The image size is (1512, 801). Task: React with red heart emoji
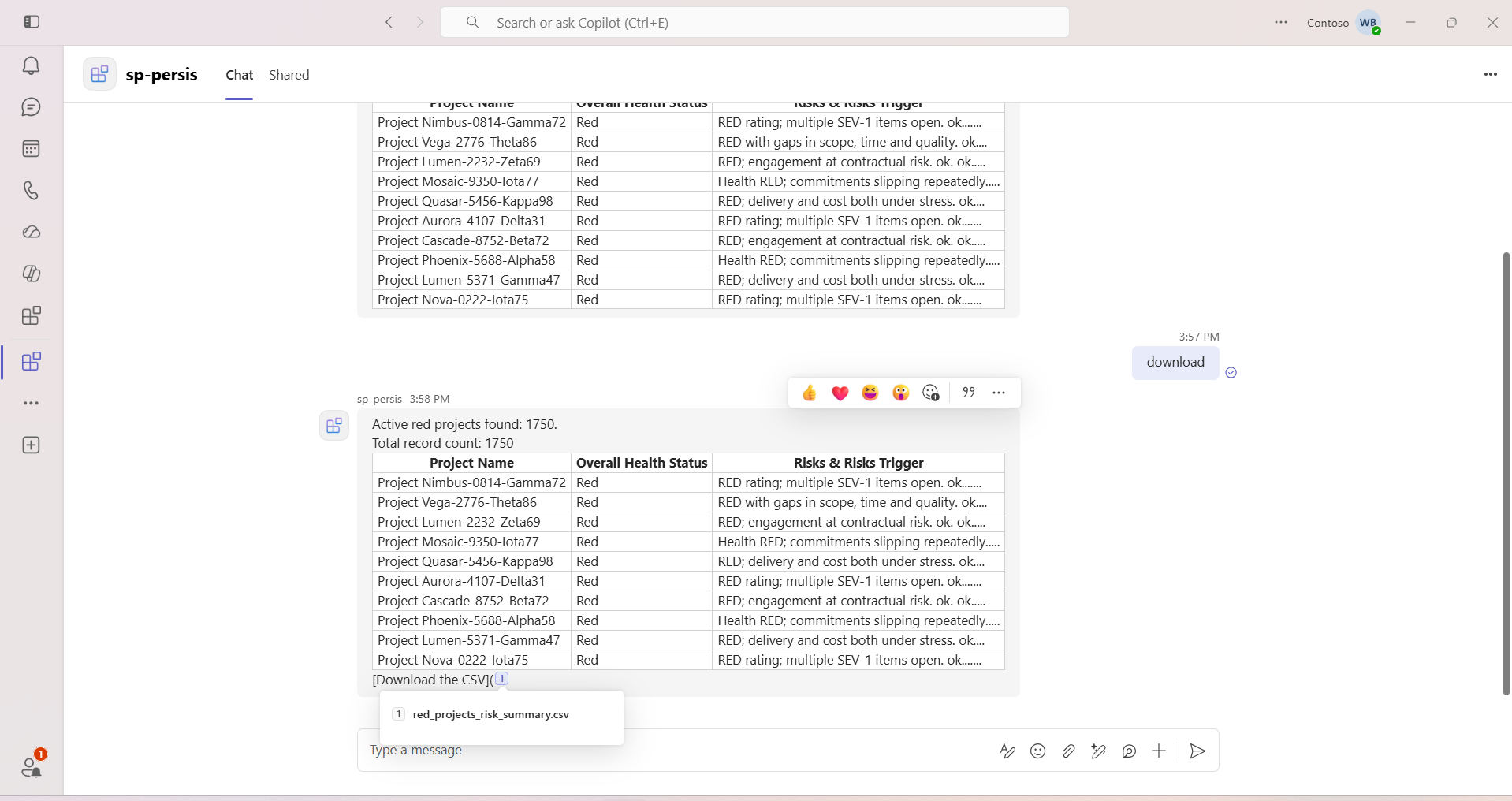(840, 393)
